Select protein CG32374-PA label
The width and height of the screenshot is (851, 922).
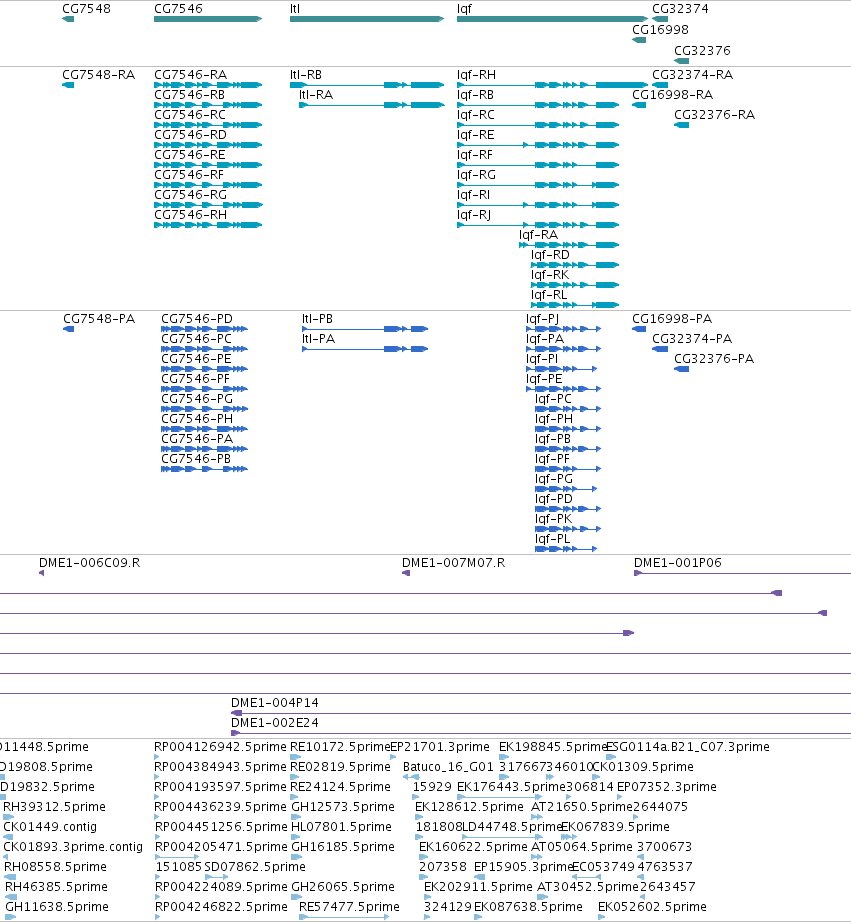click(692, 339)
